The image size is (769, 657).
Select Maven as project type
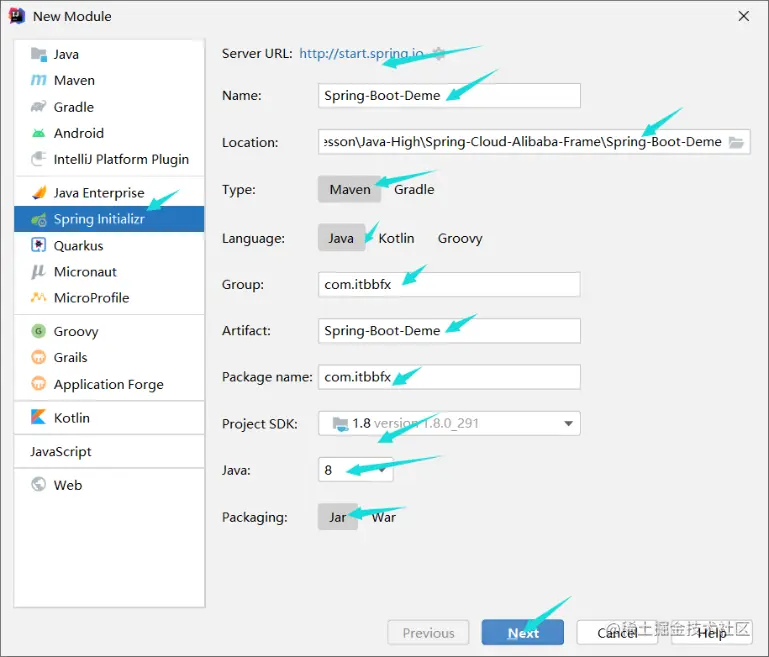pos(350,189)
